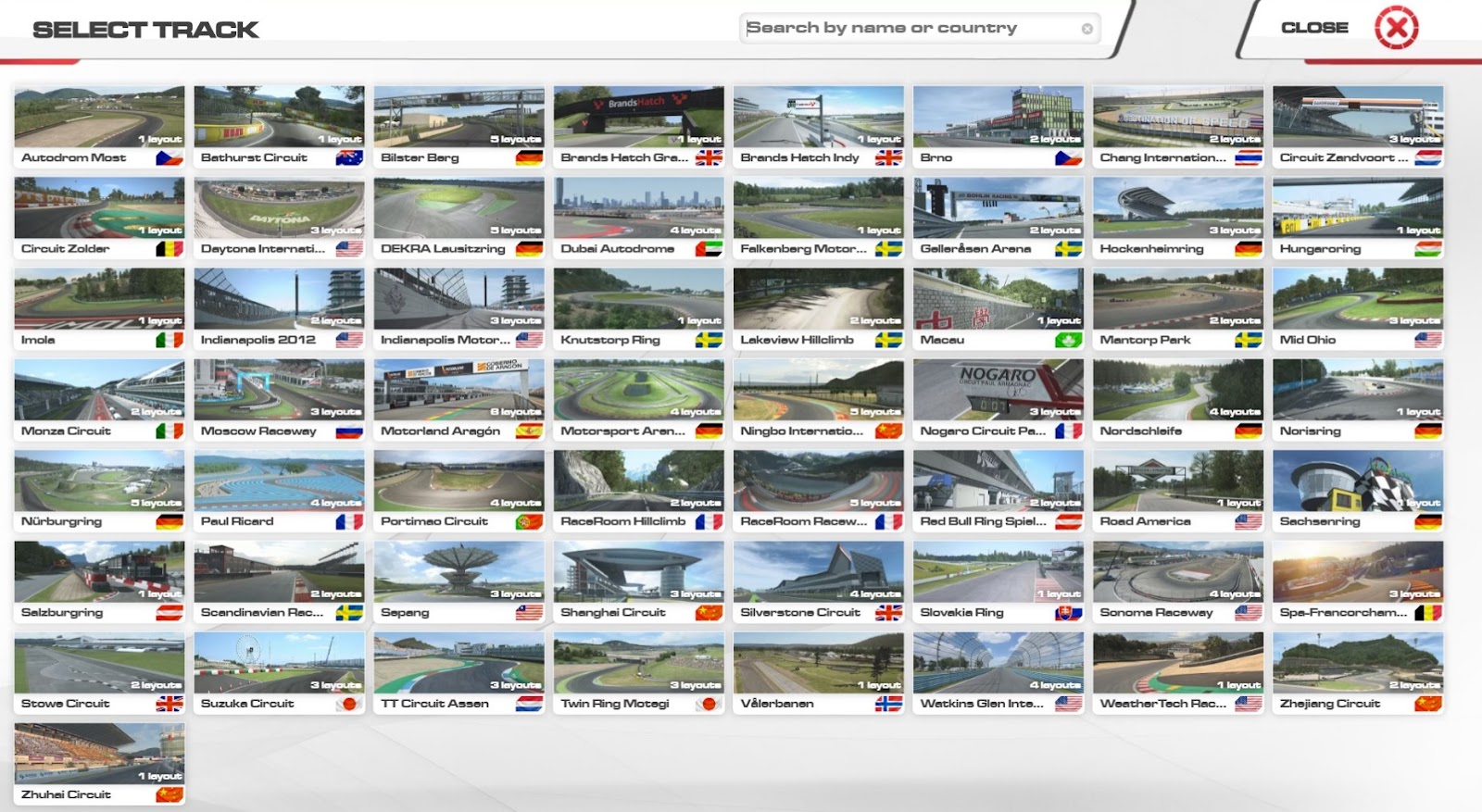
Task: Click the red X close icon
Action: coord(1397,28)
